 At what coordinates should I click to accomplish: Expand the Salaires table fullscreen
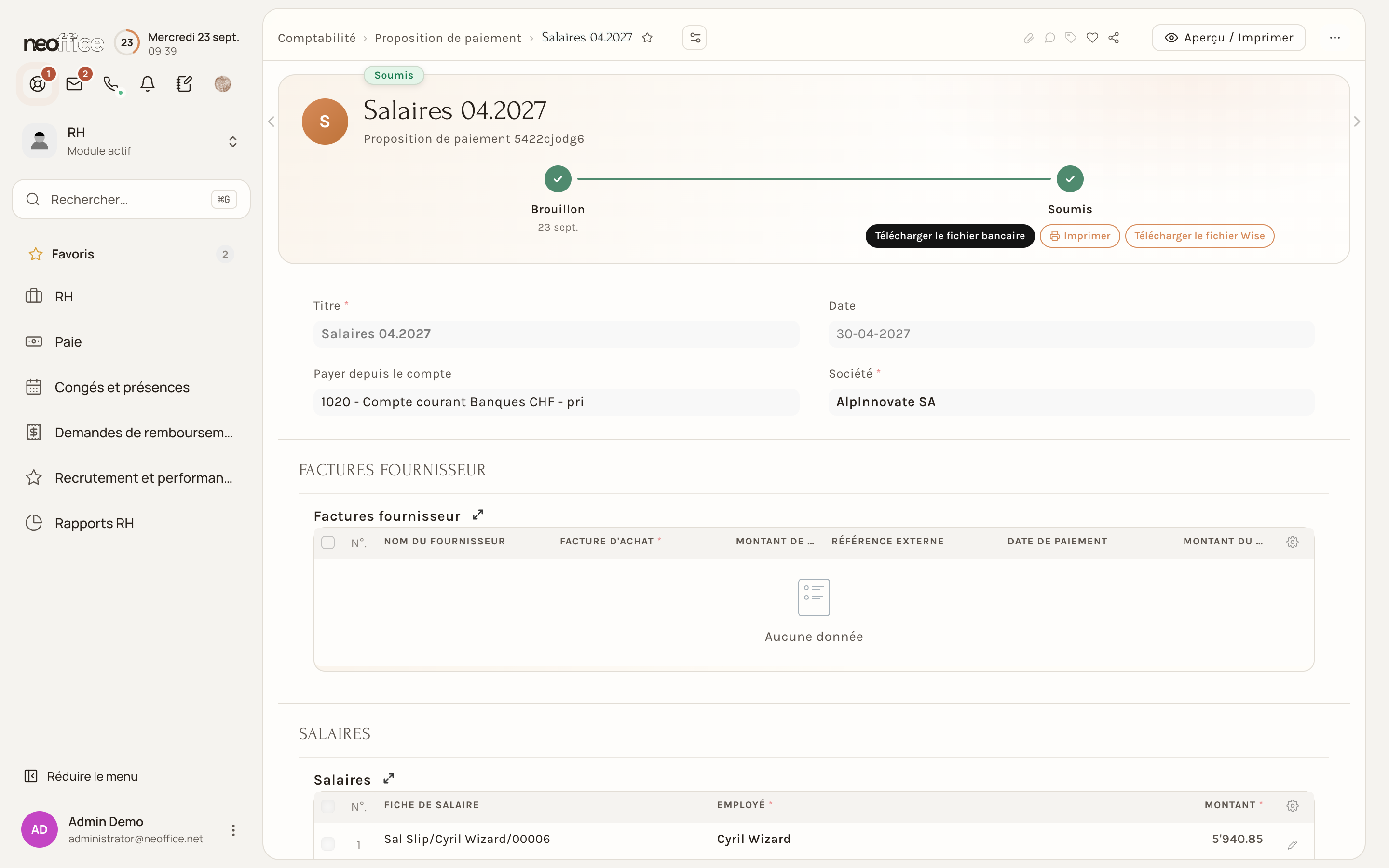[x=389, y=778]
